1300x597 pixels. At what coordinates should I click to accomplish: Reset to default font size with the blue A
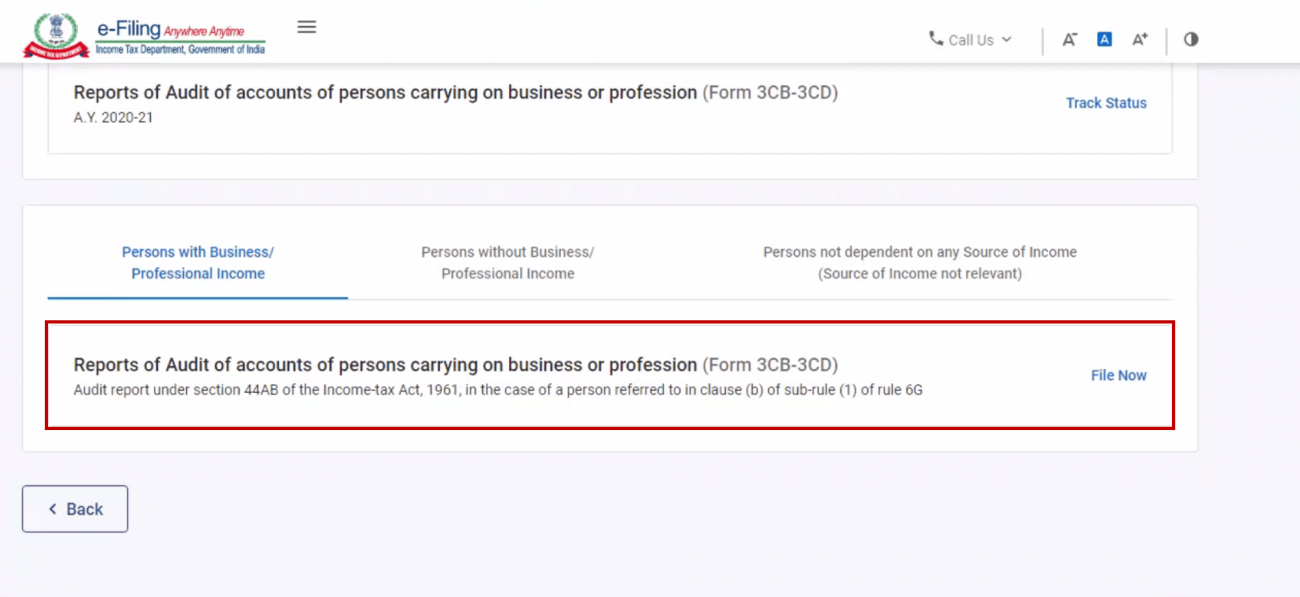click(1104, 39)
